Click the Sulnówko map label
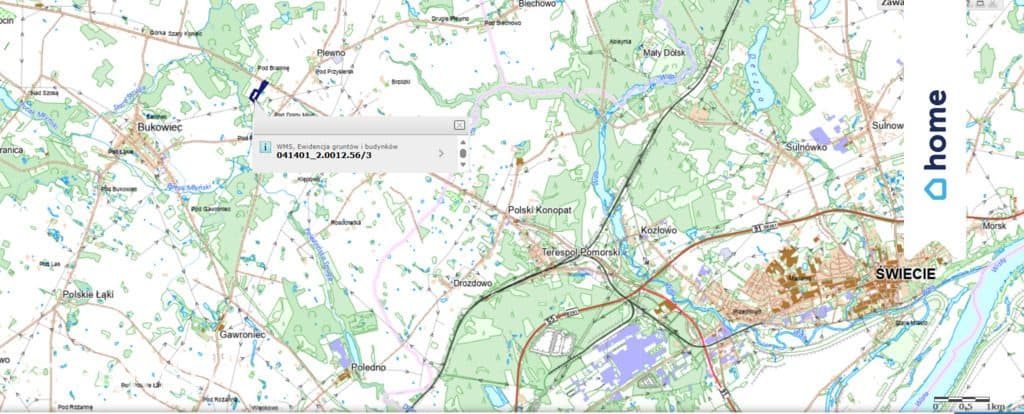 [807, 148]
